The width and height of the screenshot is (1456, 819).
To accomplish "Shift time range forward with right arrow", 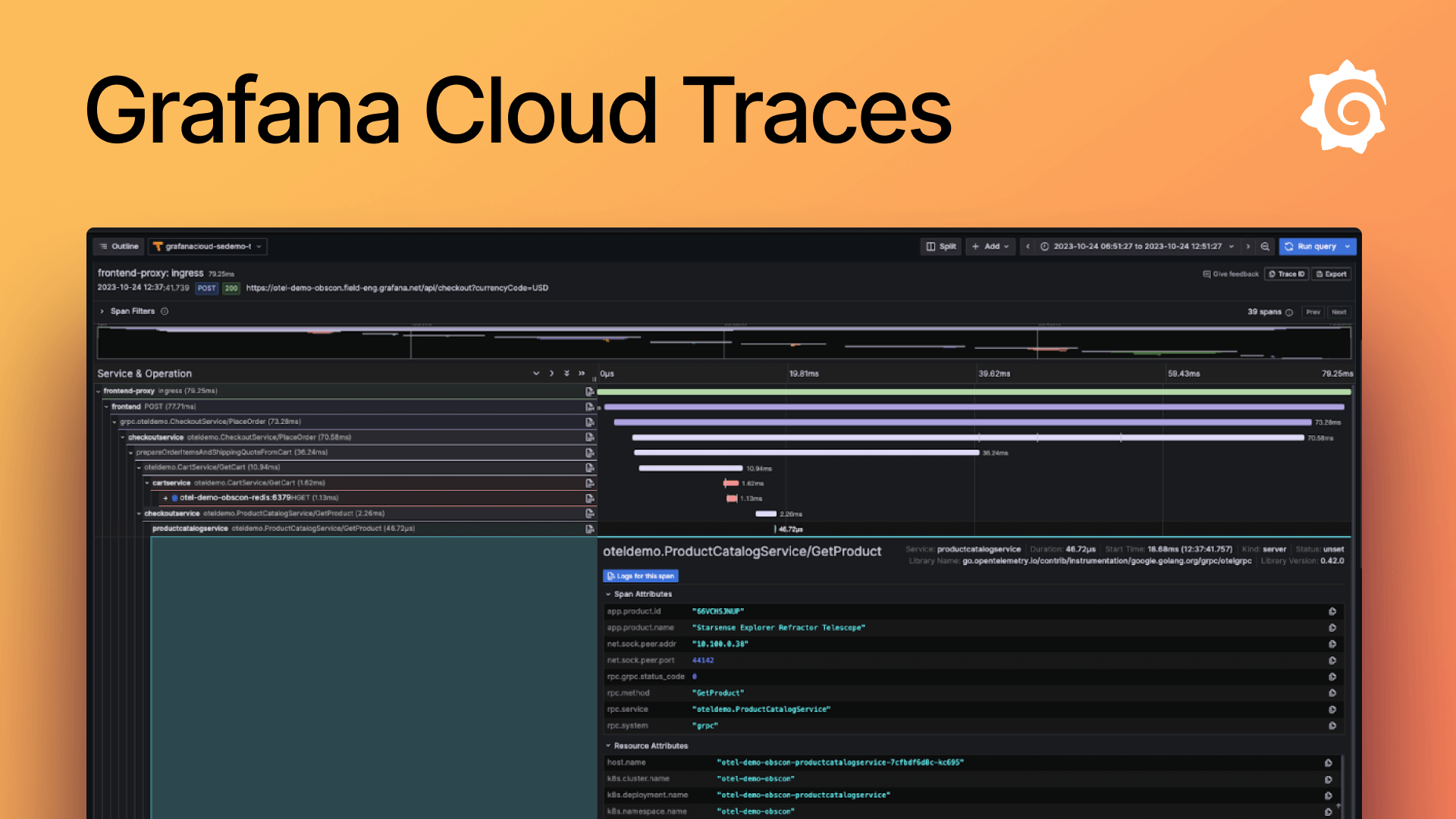I will [x=1248, y=246].
